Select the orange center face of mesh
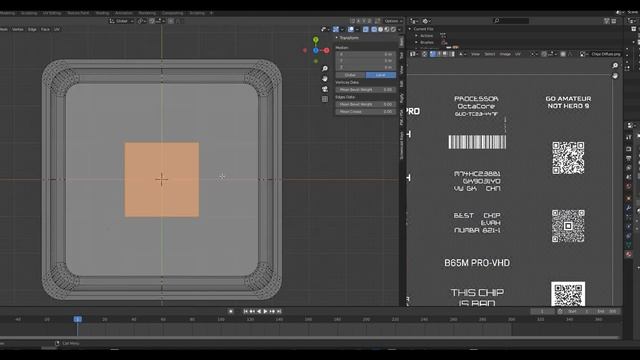640x360 pixels. tap(162, 180)
